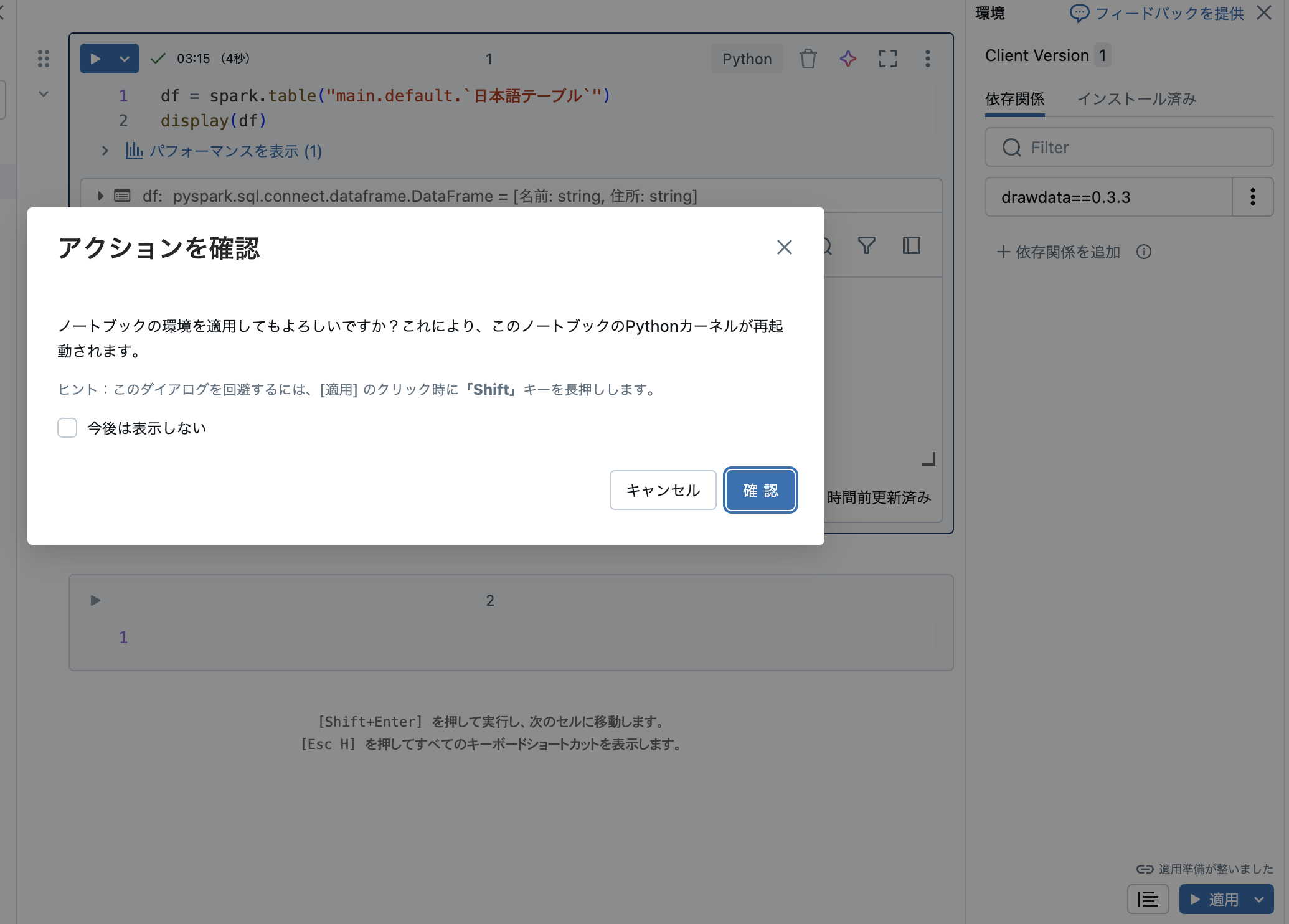Open Databricks Assistant with the sparkle icon
The image size is (1289, 924).
(848, 59)
